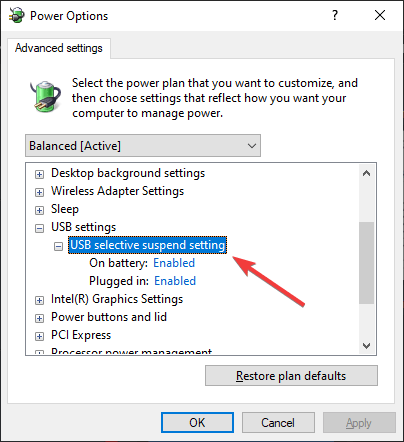Click the question mark help button
This screenshot has width=404, height=442.
click(335, 15)
